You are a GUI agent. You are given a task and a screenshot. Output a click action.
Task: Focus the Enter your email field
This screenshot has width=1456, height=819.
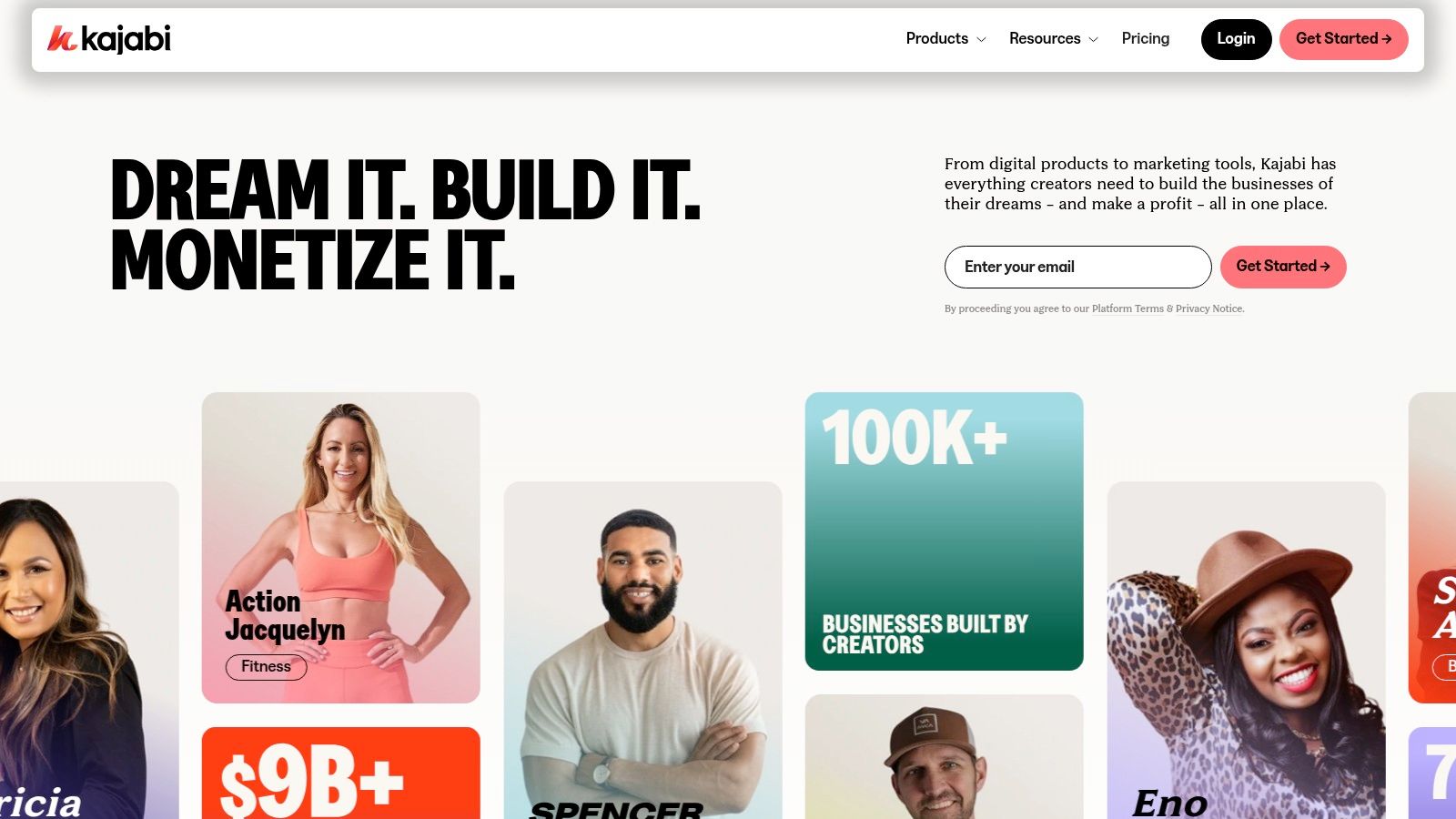point(1077,267)
